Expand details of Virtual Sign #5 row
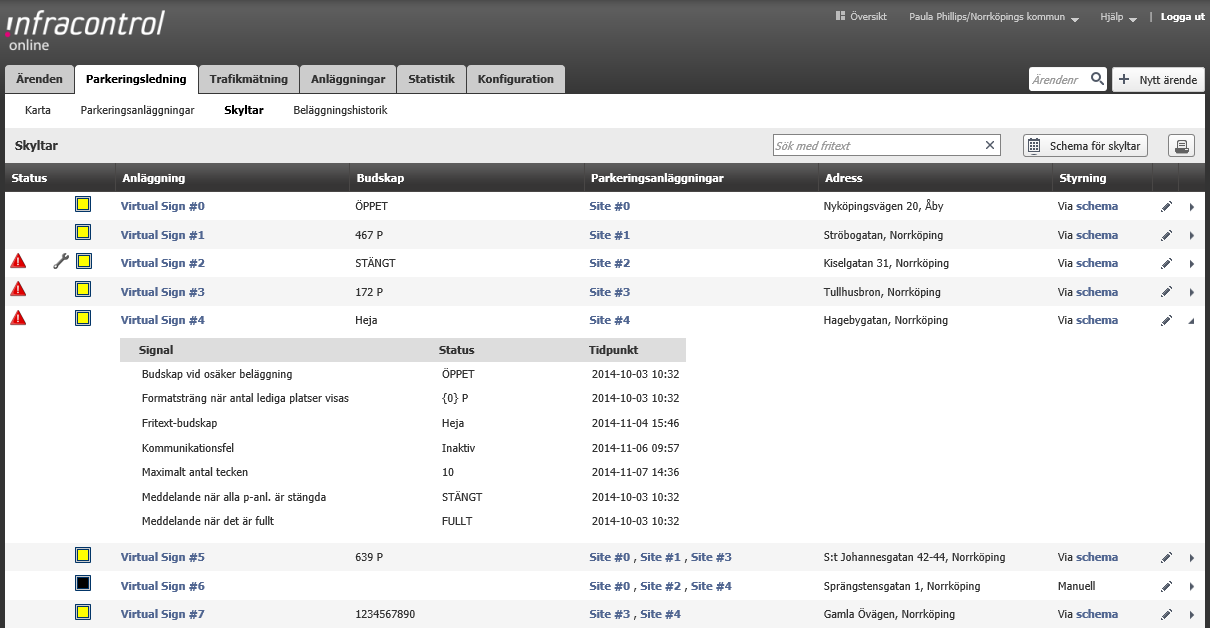 coord(1191,558)
